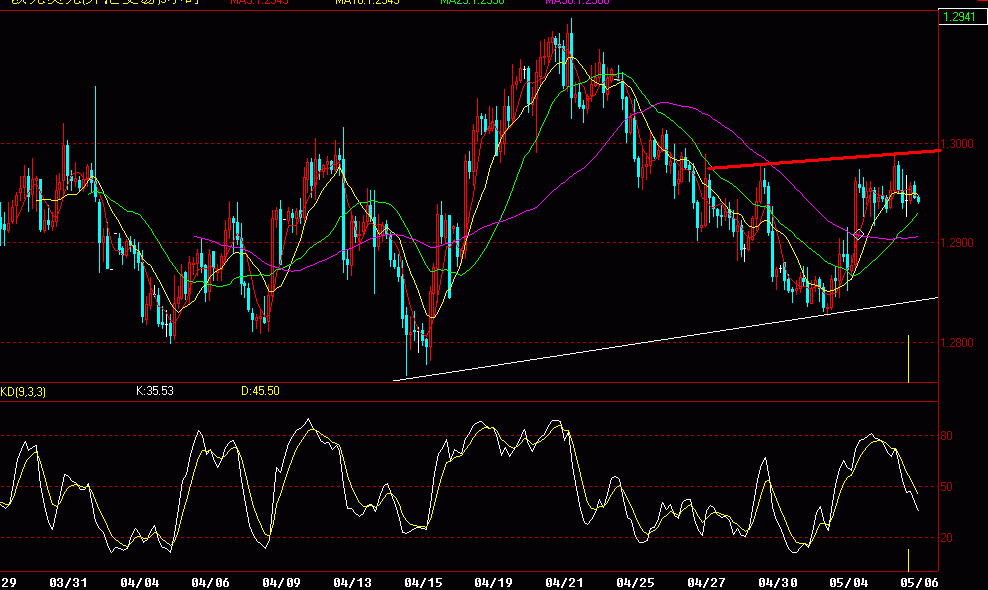Select the white ascending support trendline
988x590 pixels.
pos(665,339)
